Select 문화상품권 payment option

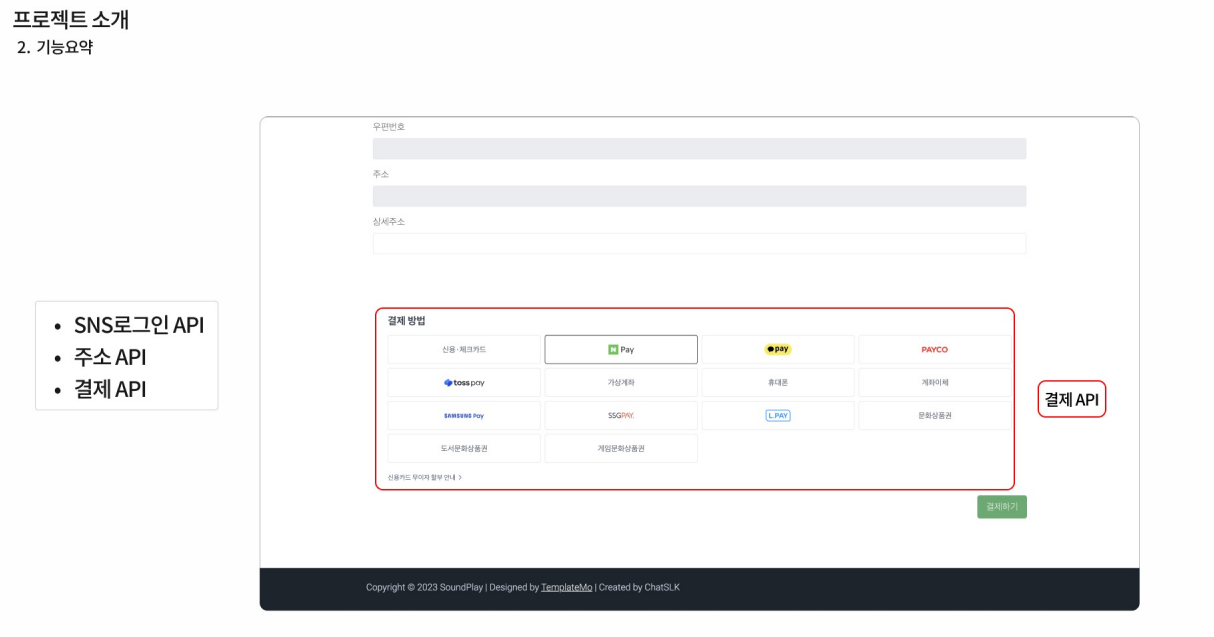[935, 416]
